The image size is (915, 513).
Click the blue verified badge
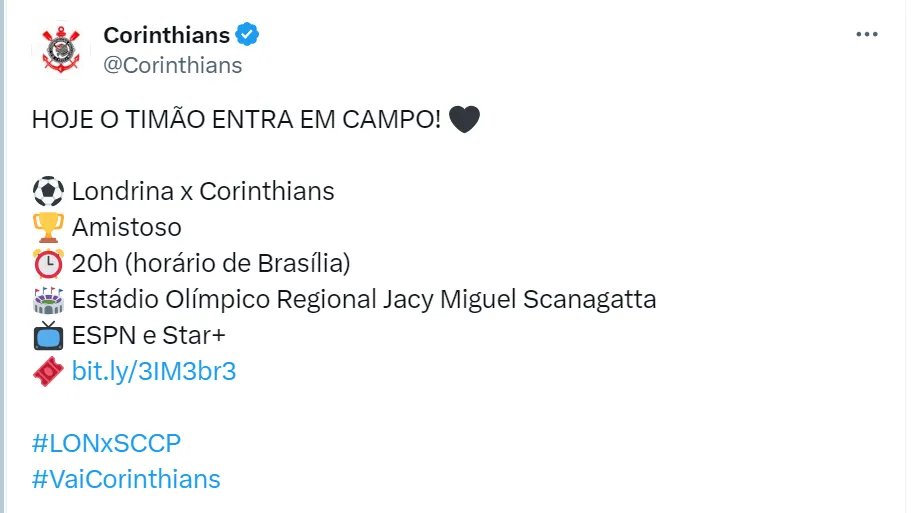[247, 35]
